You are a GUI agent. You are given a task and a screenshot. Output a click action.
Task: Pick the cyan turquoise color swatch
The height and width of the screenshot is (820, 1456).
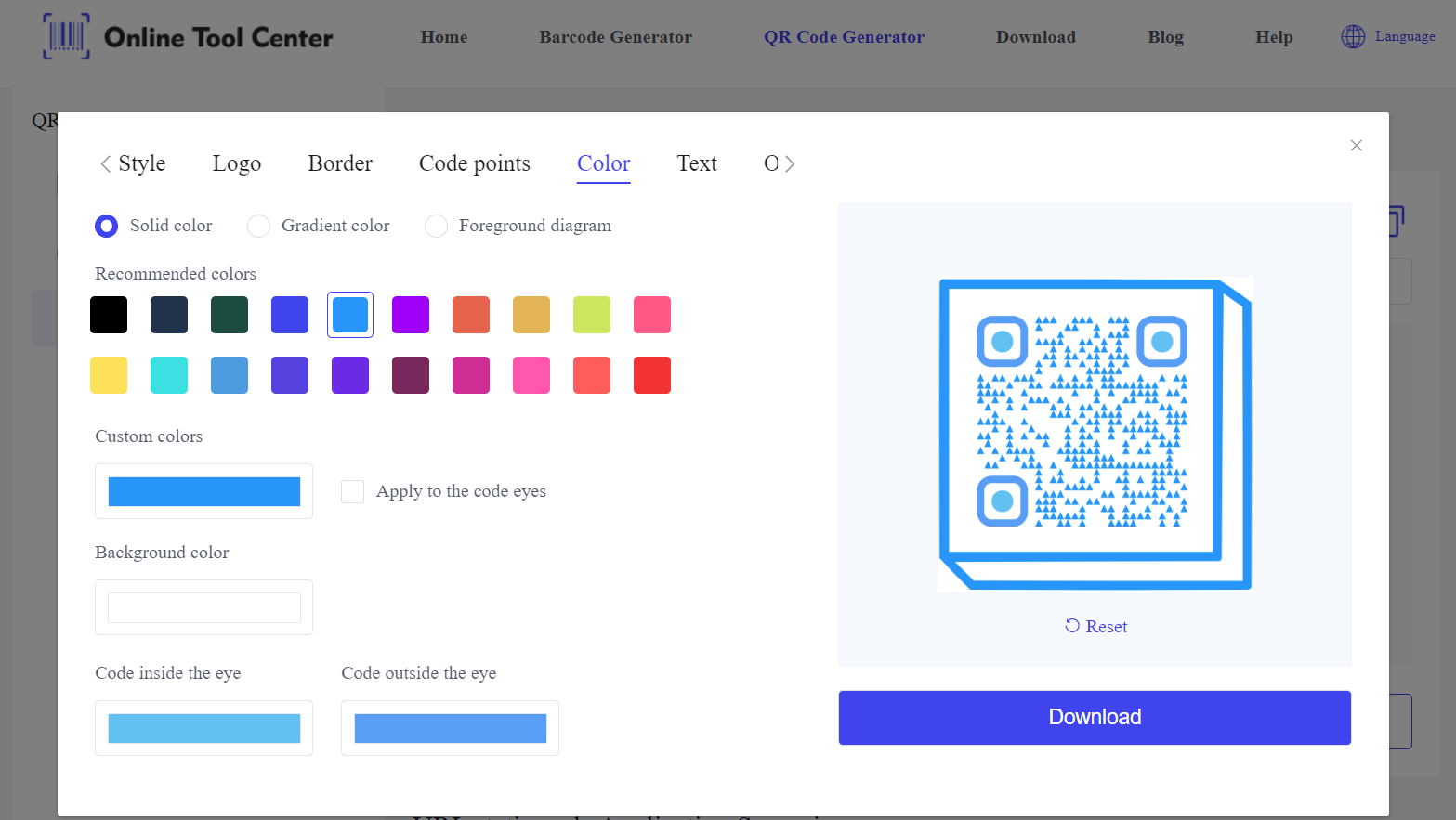[169, 375]
